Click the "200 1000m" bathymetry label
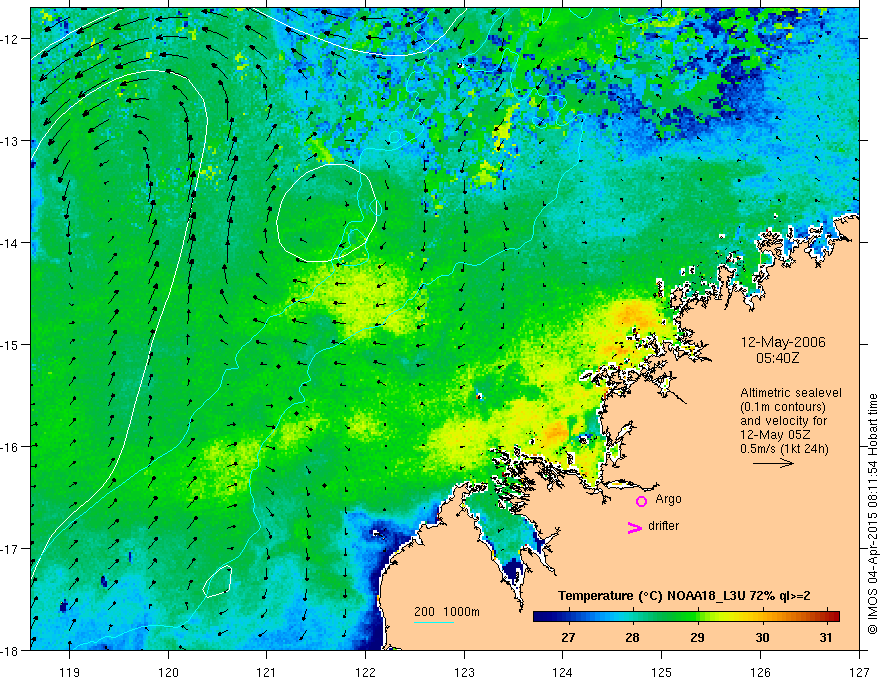The image size is (880, 680). coord(447,612)
